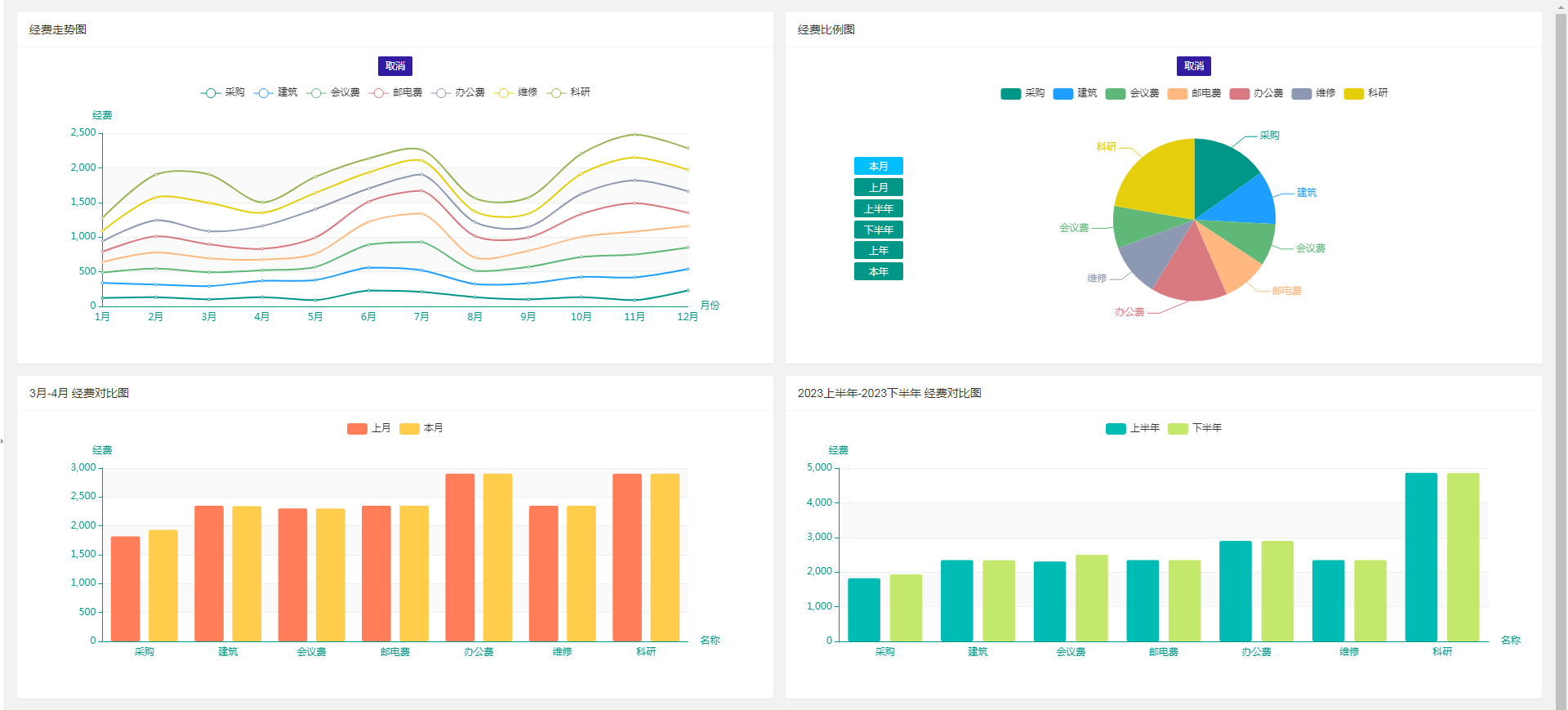Toggle 本月 legend icon in monthly bar chart
This screenshot has width=1568, height=710.
[x=409, y=429]
